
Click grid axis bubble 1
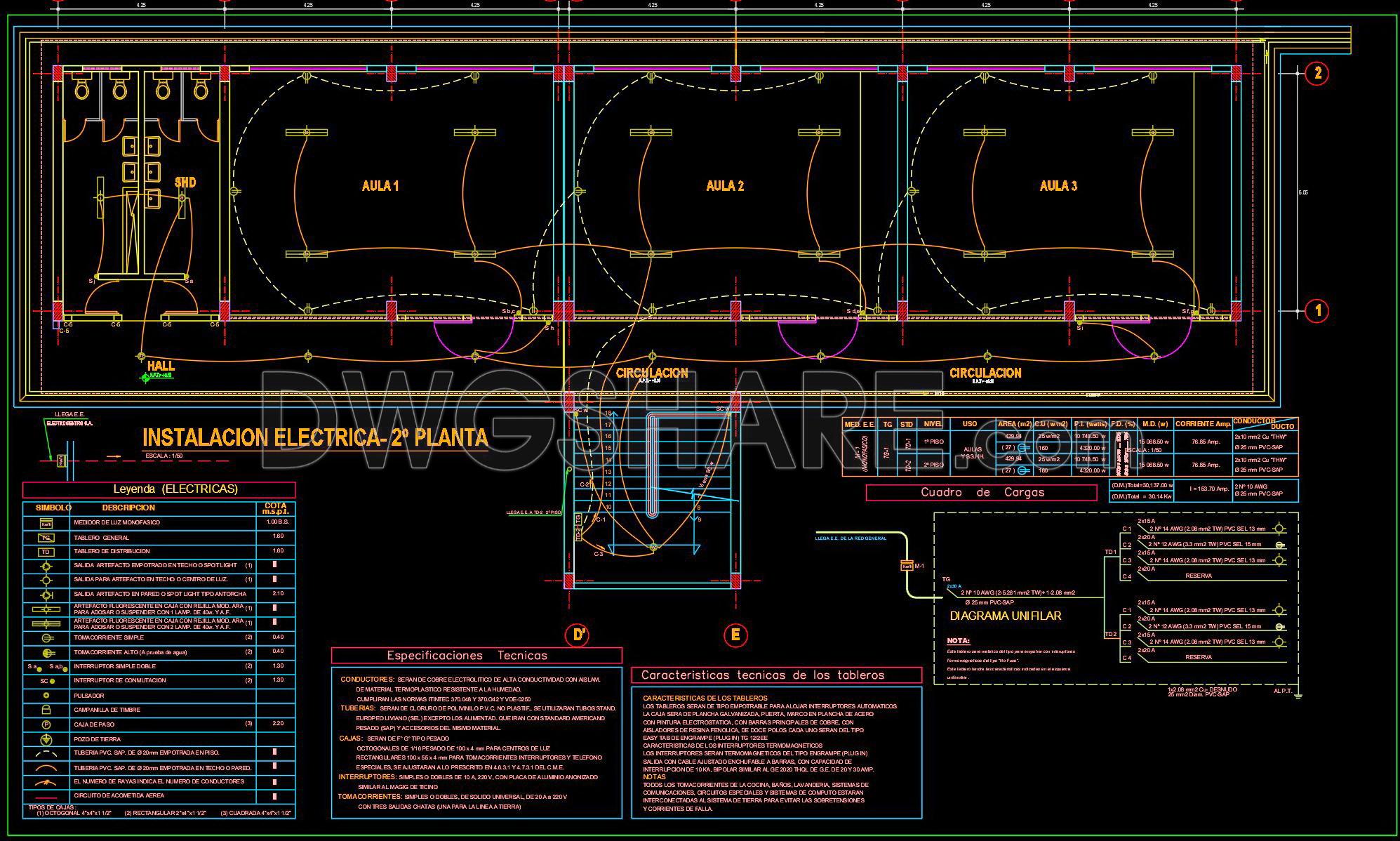1317,310
